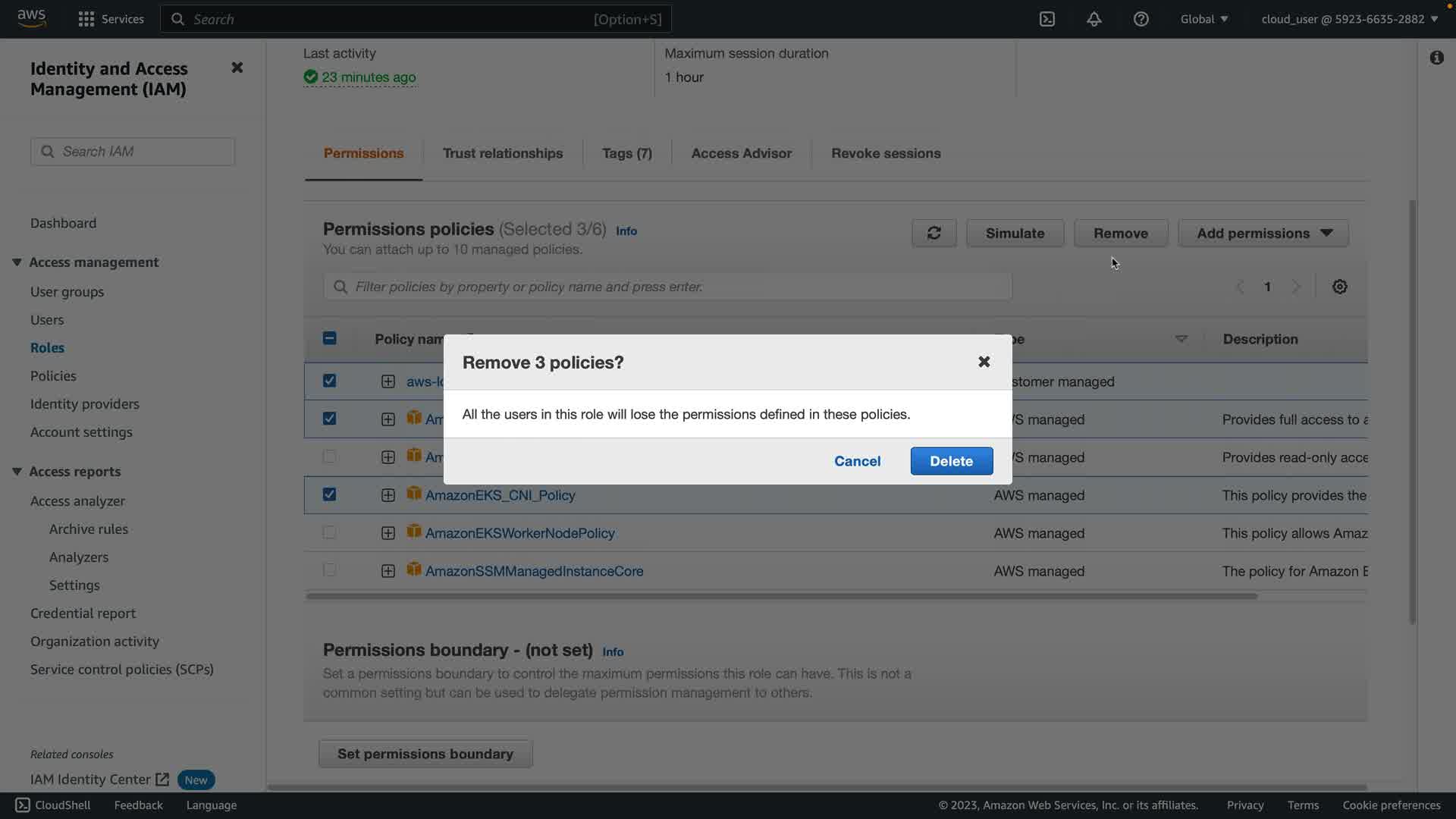The width and height of the screenshot is (1456, 819).
Task: Close the Remove 3 policies dialog
Action: (984, 362)
